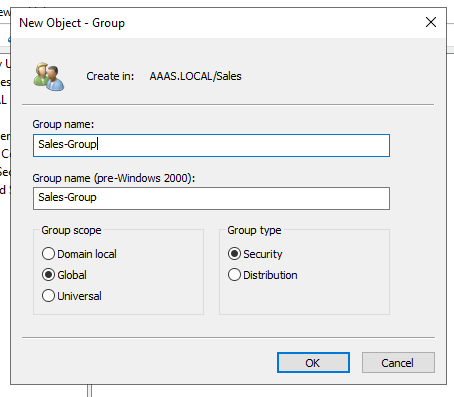Click the AAAS.LOCAL/Sales path text
The image size is (454, 397).
196,76
